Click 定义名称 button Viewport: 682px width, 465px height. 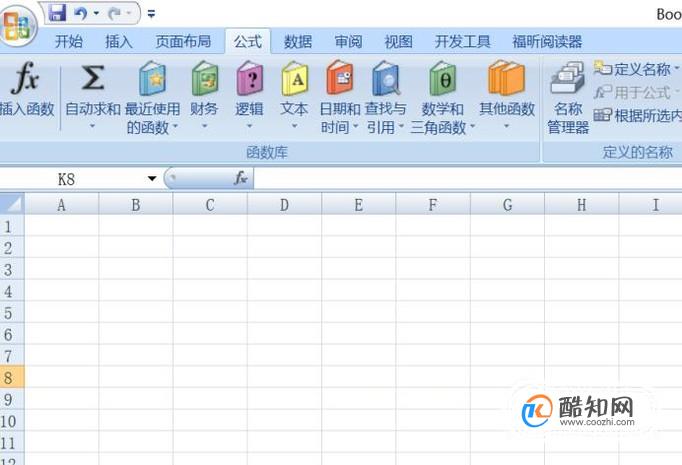[636, 69]
